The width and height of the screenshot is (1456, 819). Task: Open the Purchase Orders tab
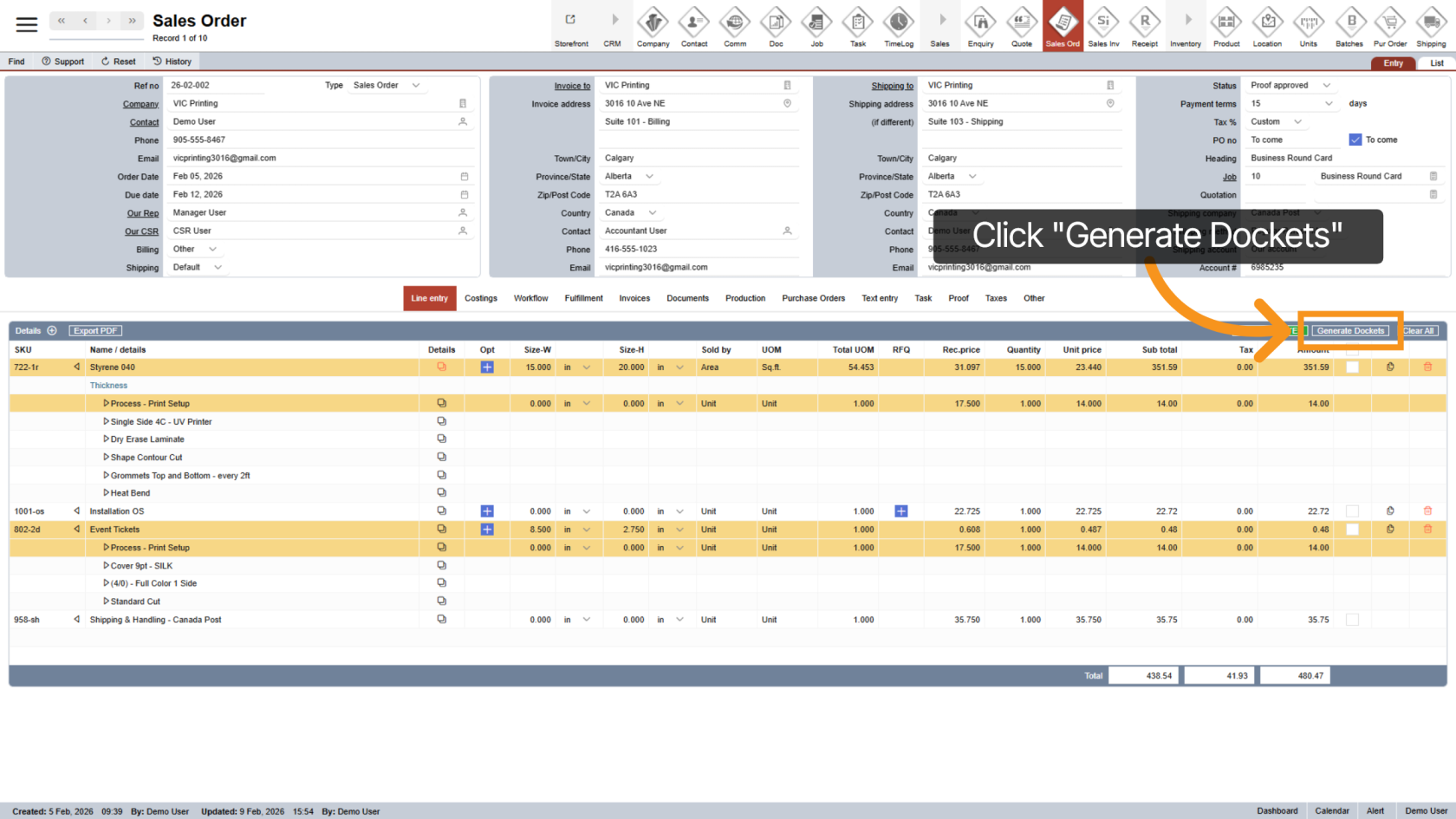[813, 298]
